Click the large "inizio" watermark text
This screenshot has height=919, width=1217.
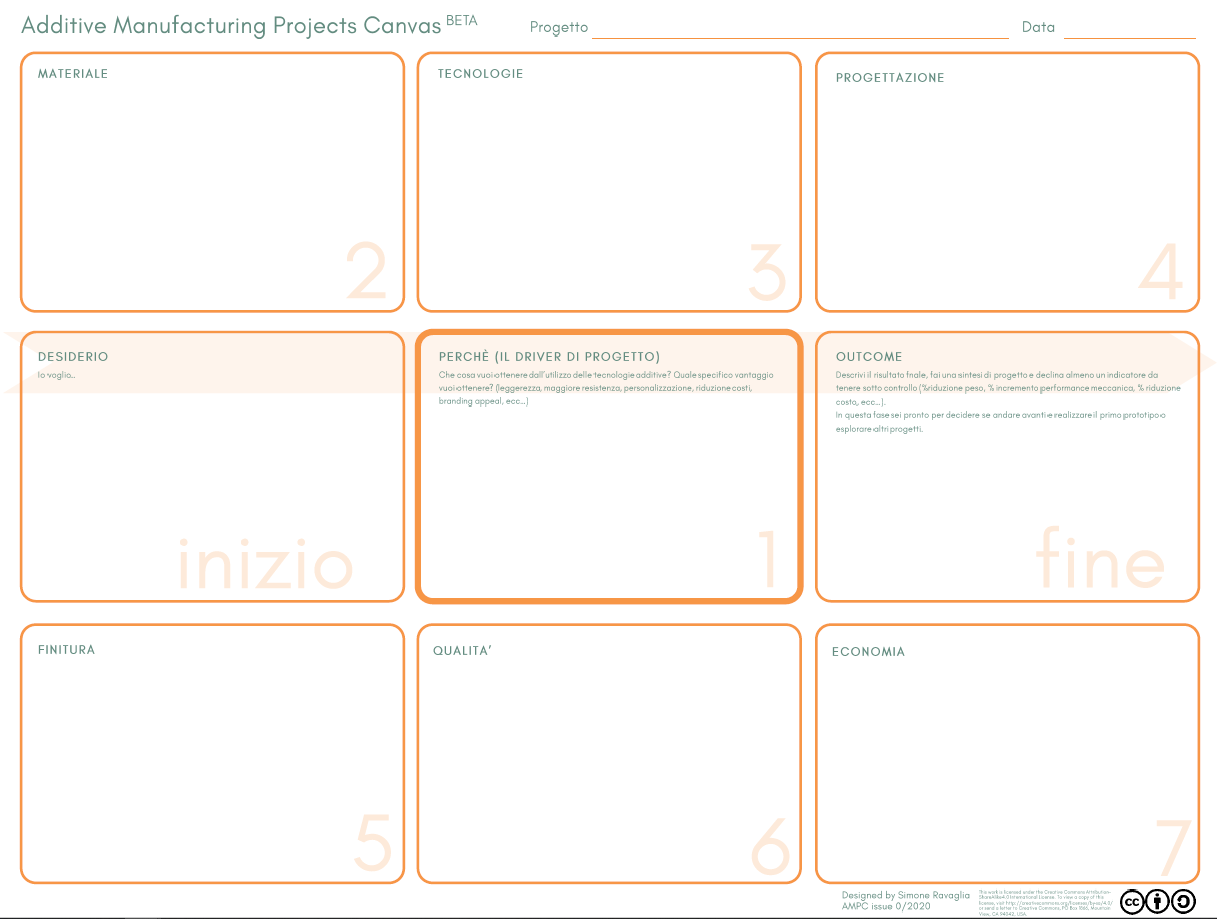[x=265, y=565]
